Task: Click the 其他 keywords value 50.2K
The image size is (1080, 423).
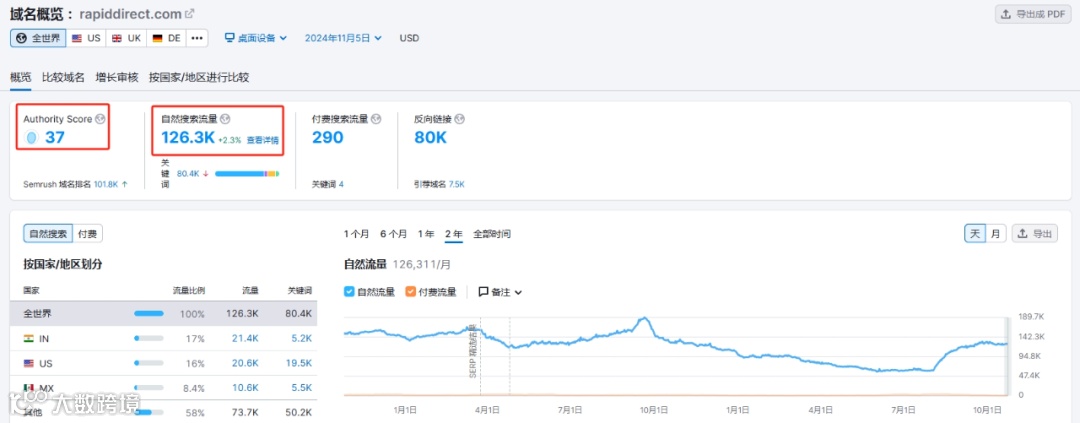Action: point(298,413)
